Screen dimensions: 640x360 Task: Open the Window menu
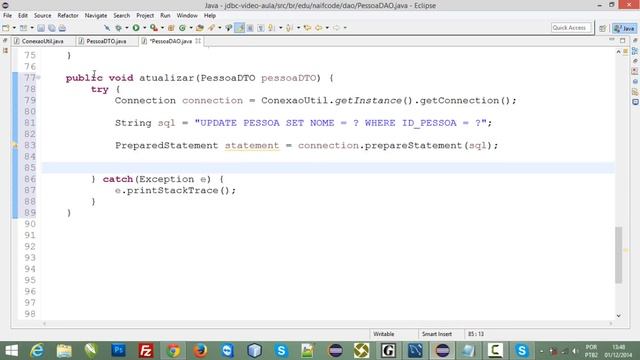pos(187,16)
